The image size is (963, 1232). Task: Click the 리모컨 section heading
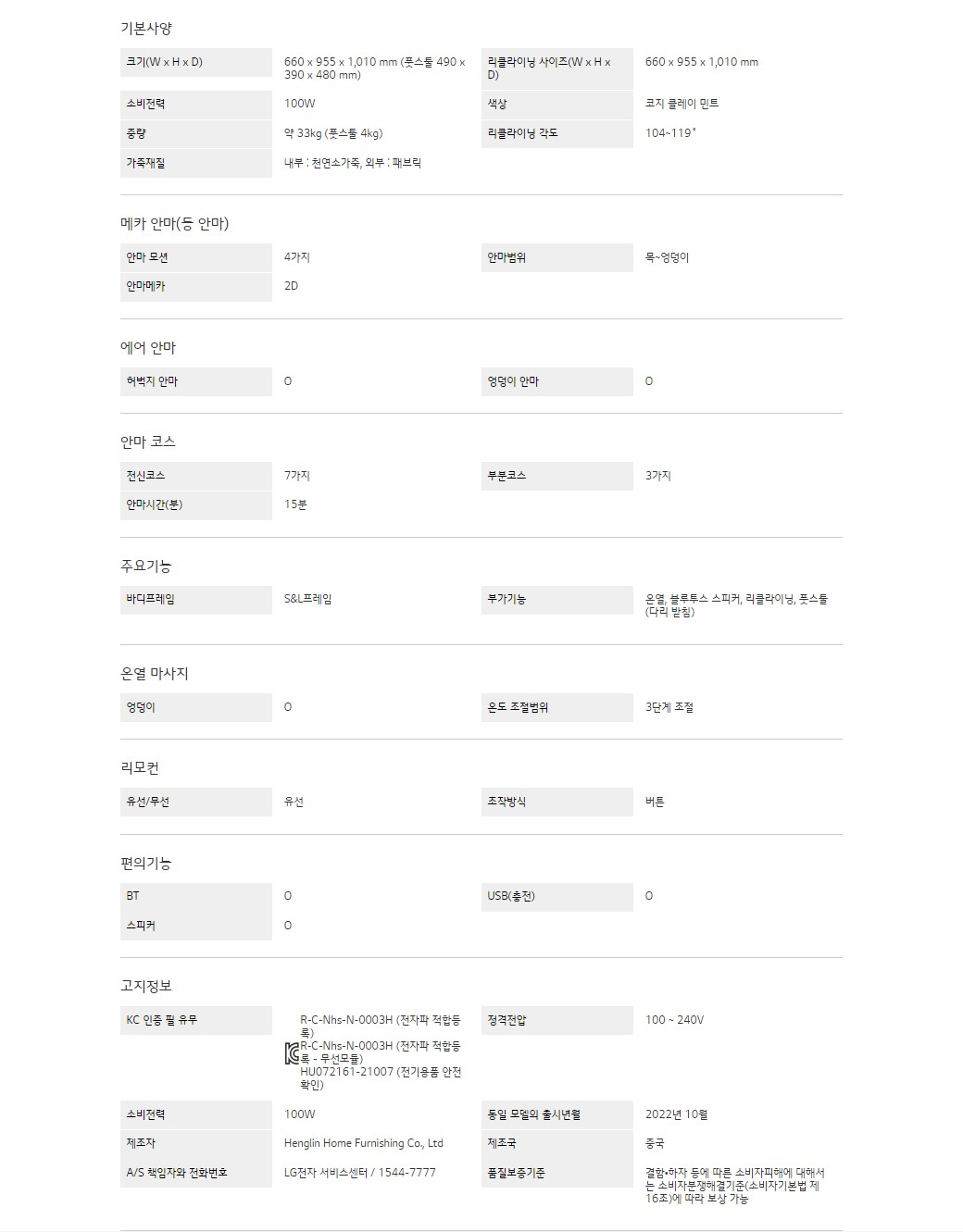click(x=140, y=767)
